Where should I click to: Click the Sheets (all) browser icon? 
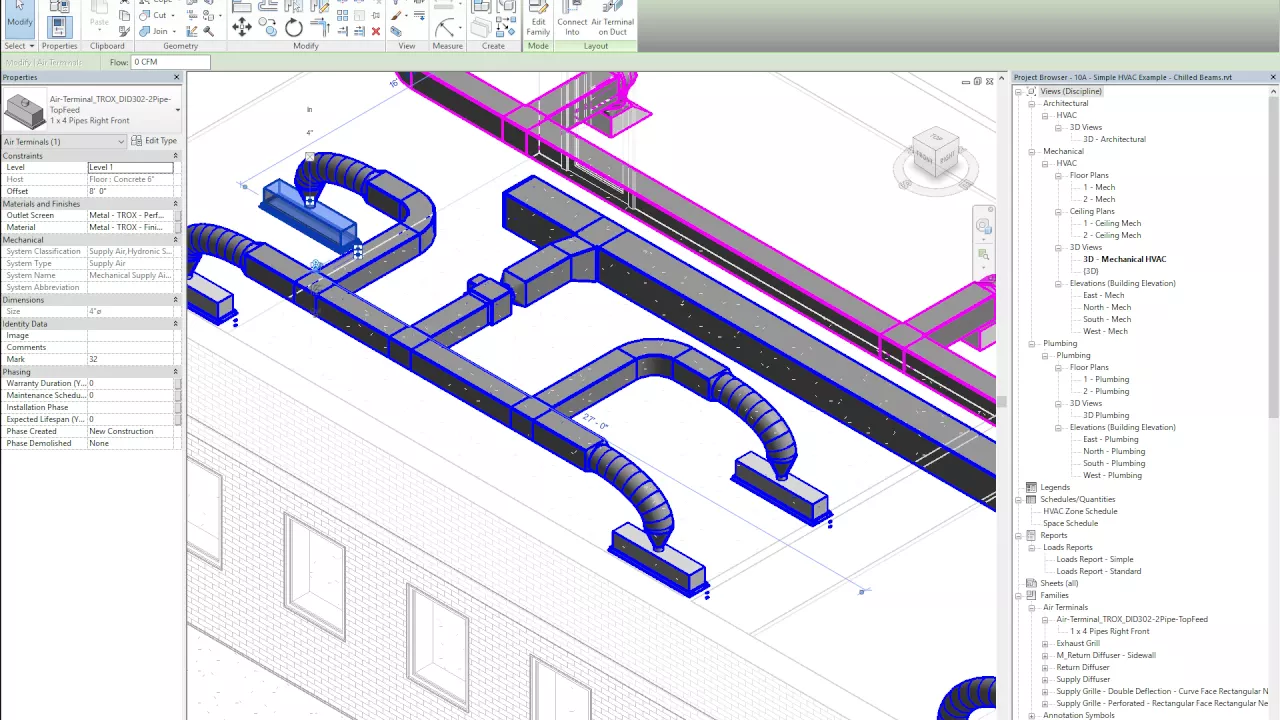coord(1031,583)
